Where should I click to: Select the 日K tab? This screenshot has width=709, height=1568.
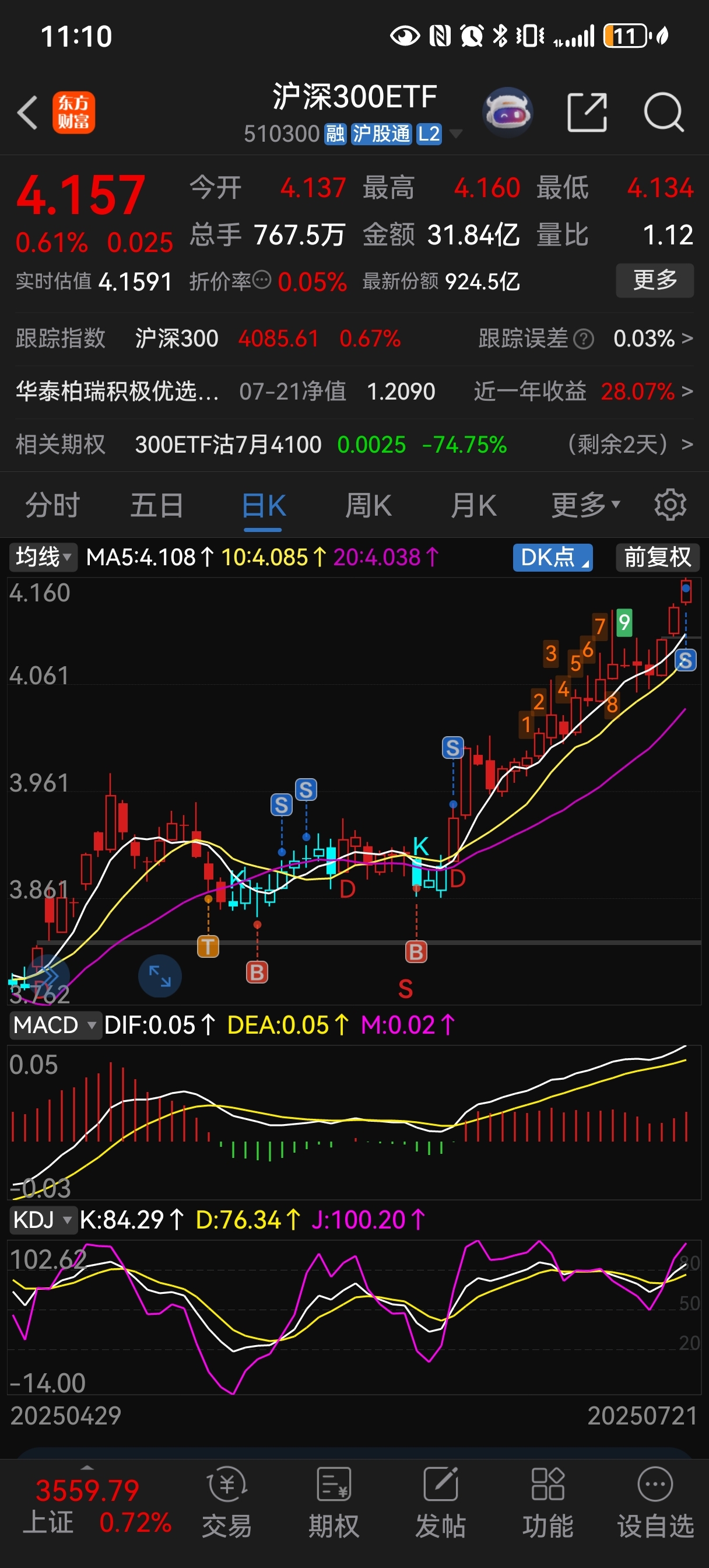coord(264,505)
